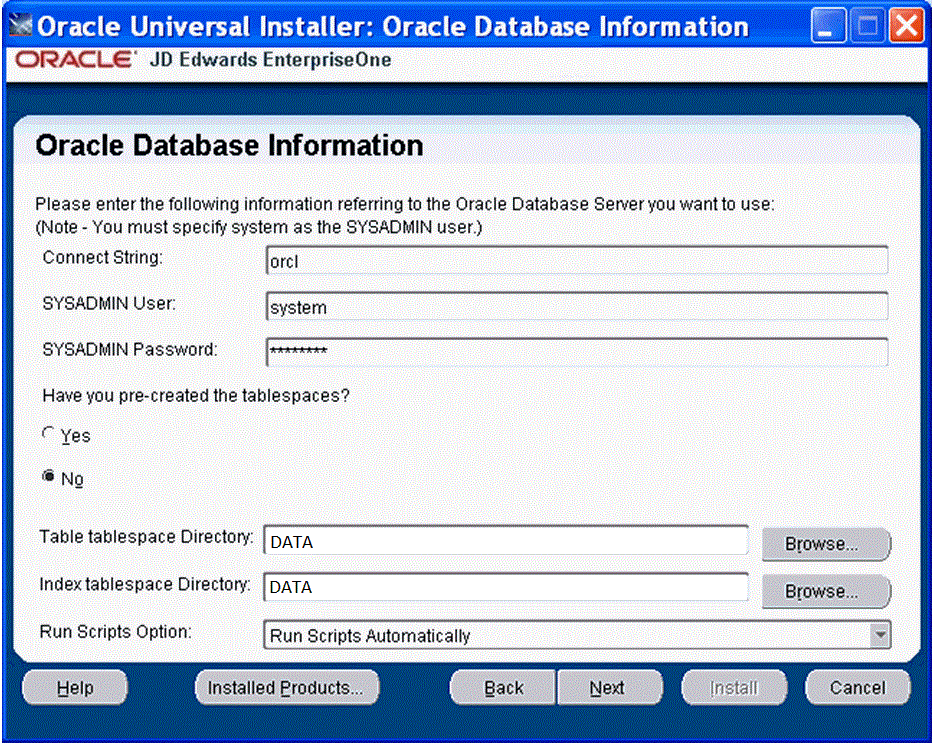Go Back to the previous installer step
The width and height of the screenshot is (933, 743).
click(503, 688)
